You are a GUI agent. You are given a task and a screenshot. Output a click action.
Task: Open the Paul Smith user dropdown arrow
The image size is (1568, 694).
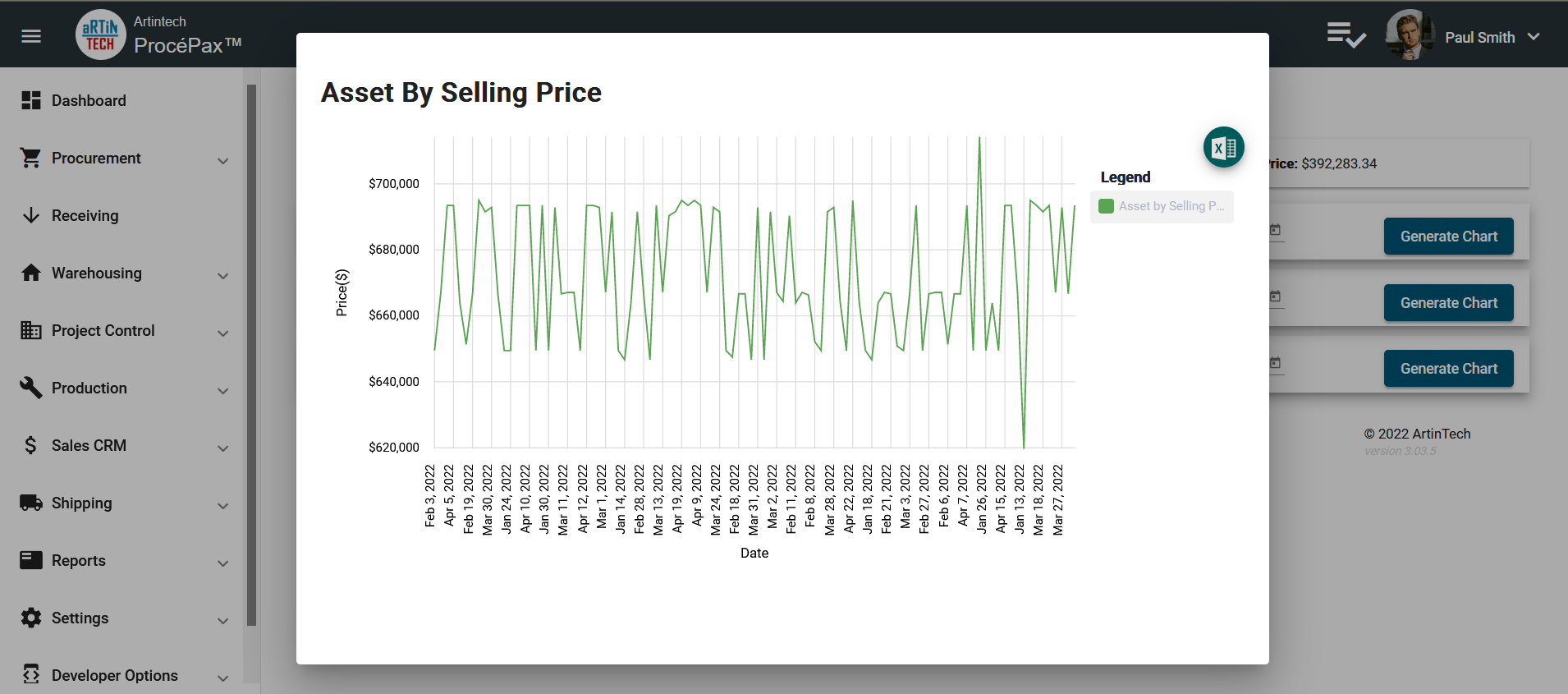tap(1534, 37)
